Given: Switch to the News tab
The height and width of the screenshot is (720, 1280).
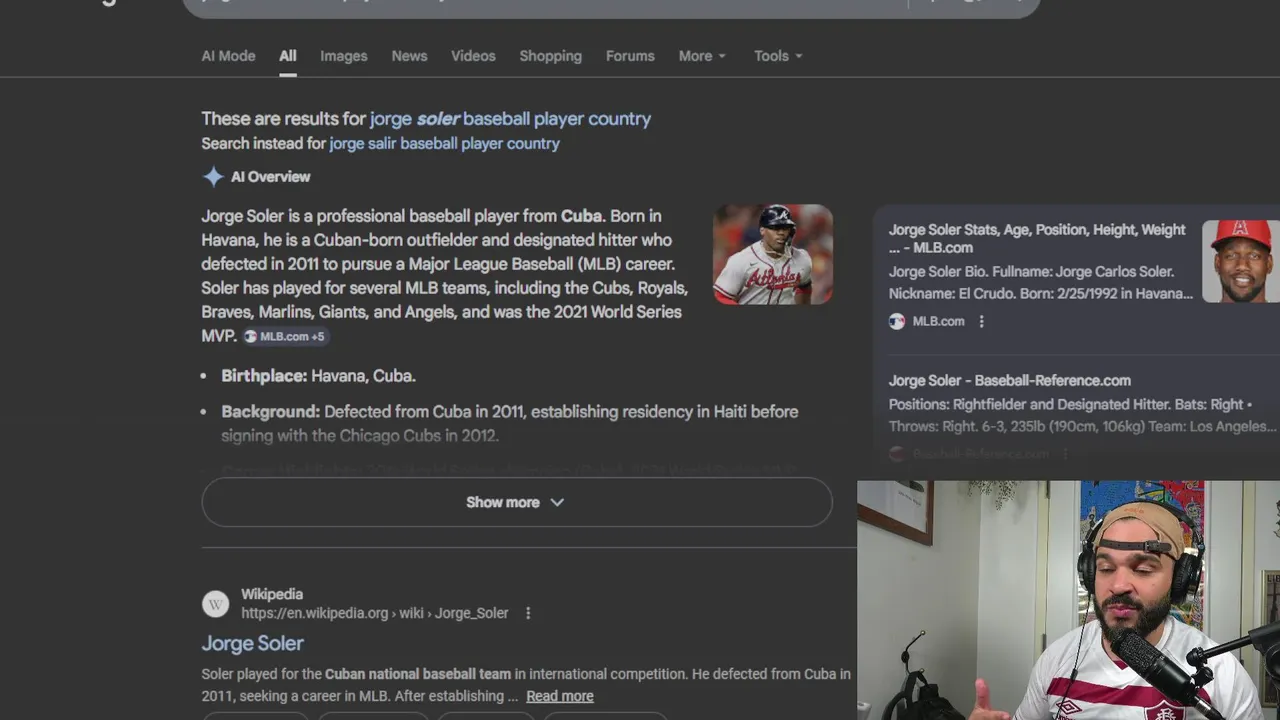Looking at the screenshot, I should click(x=409, y=56).
